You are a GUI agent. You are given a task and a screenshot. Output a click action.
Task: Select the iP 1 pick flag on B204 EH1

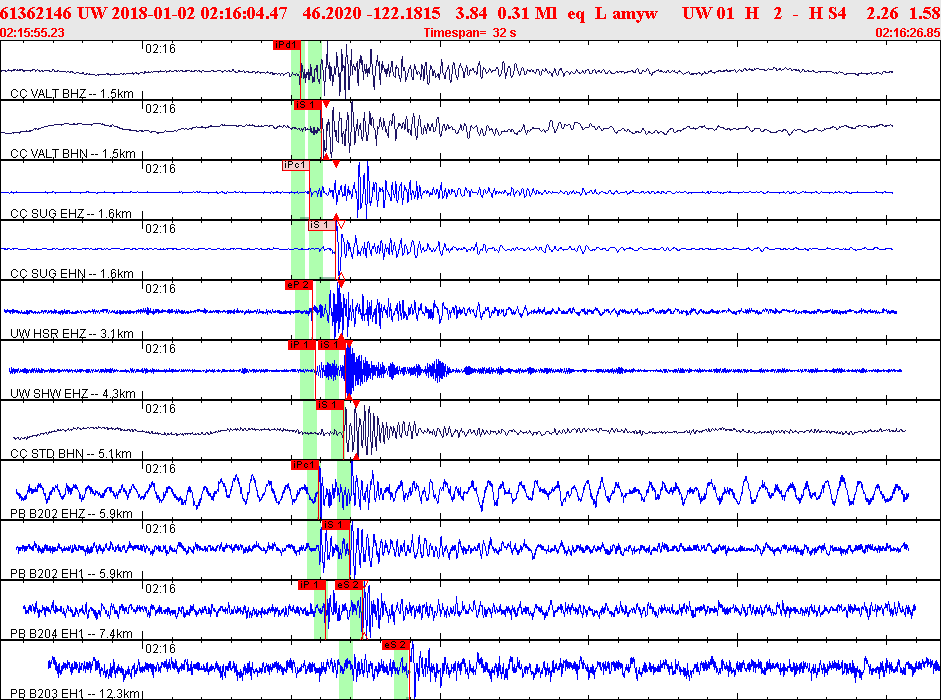(x=311, y=585)
